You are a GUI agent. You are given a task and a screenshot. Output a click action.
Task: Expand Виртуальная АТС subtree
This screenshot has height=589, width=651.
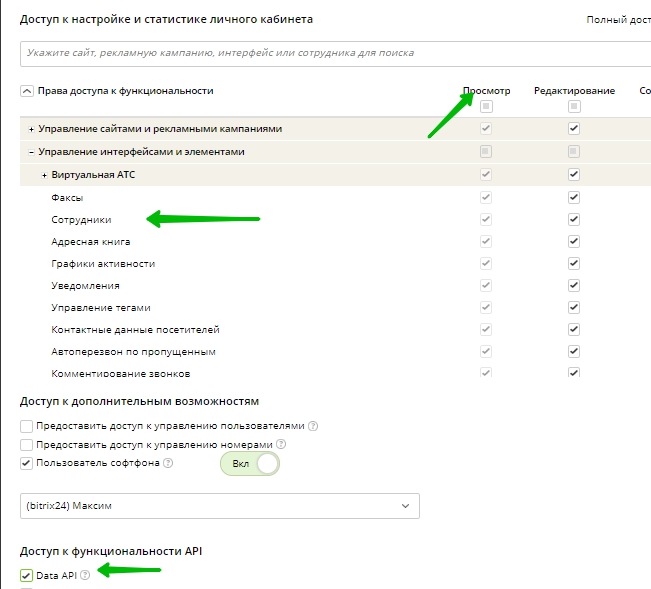[x=44, y=175]
